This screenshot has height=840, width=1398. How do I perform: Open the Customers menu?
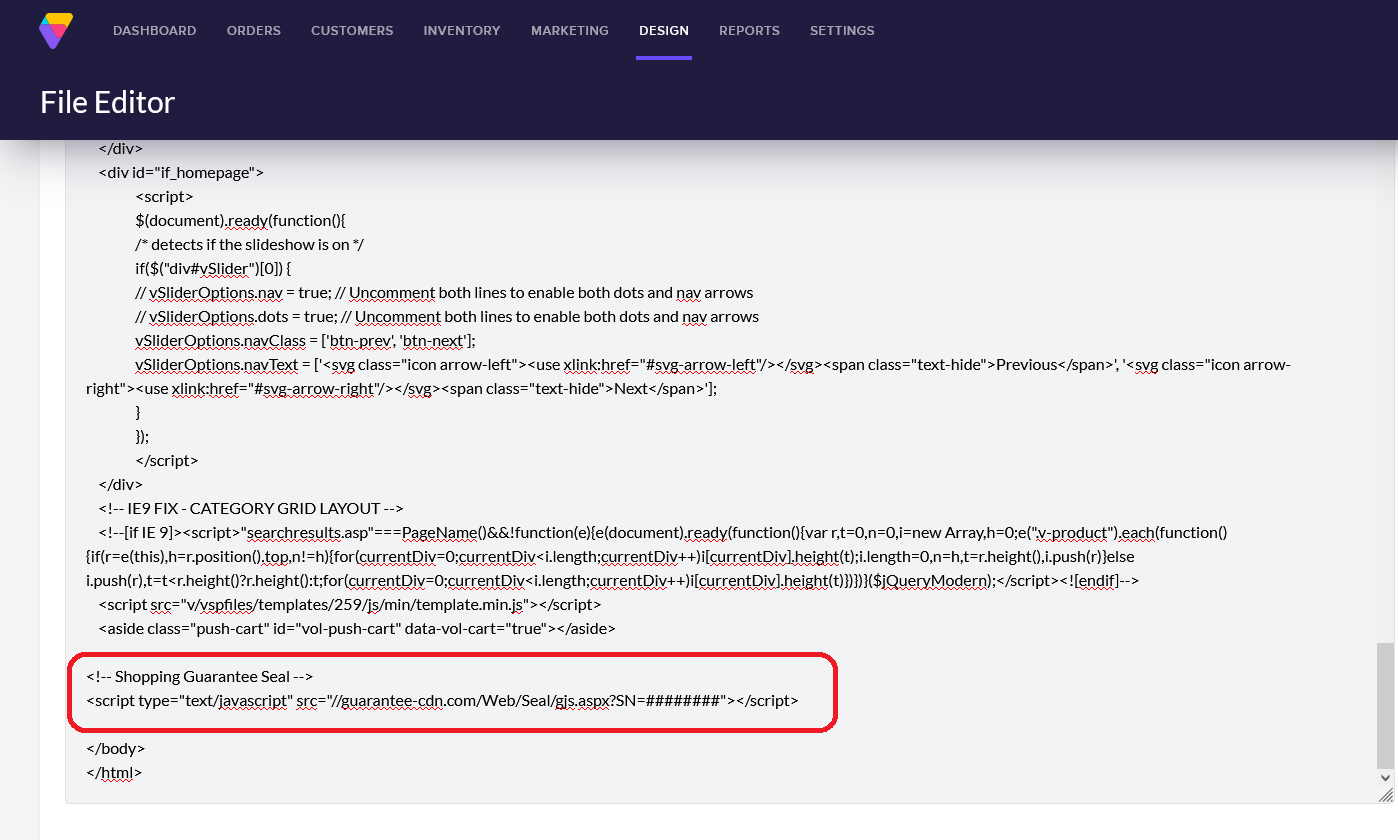352,31
